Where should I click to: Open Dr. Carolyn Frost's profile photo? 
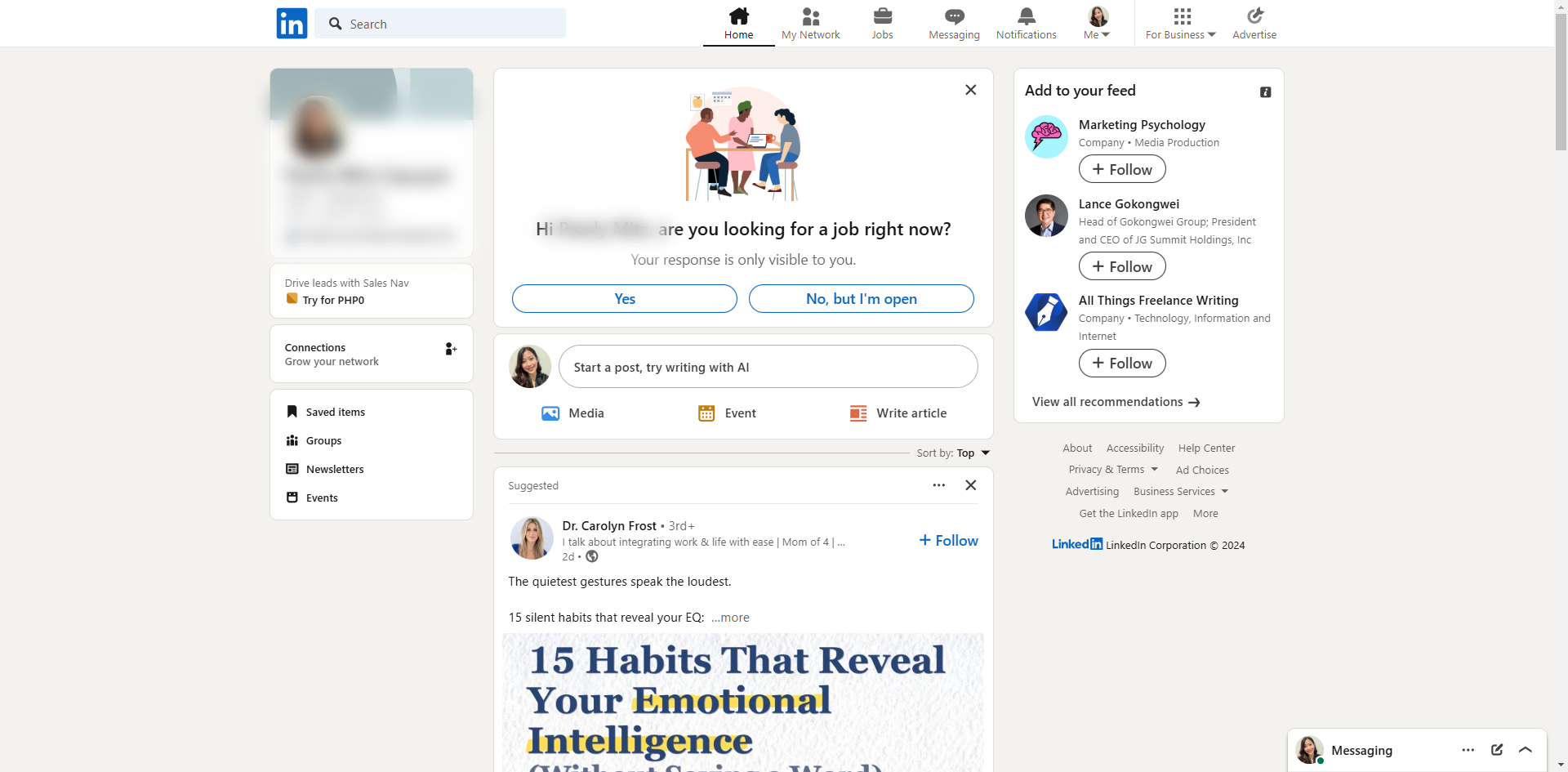[x=532, y=538]
